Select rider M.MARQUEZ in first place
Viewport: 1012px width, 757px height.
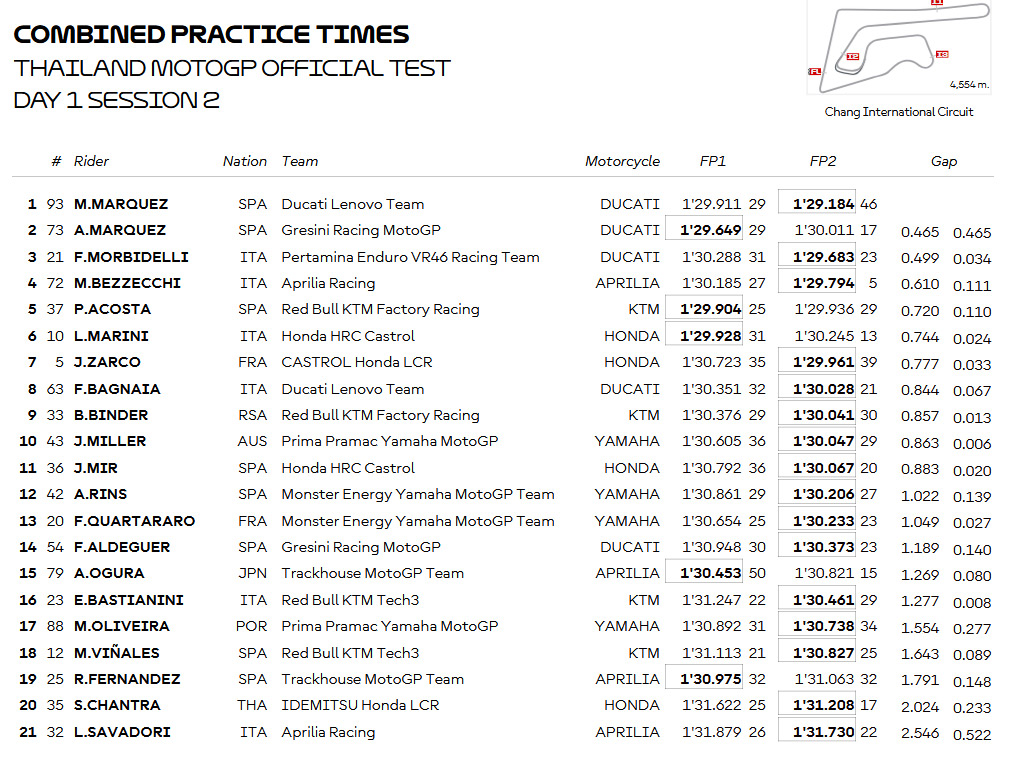121,204
